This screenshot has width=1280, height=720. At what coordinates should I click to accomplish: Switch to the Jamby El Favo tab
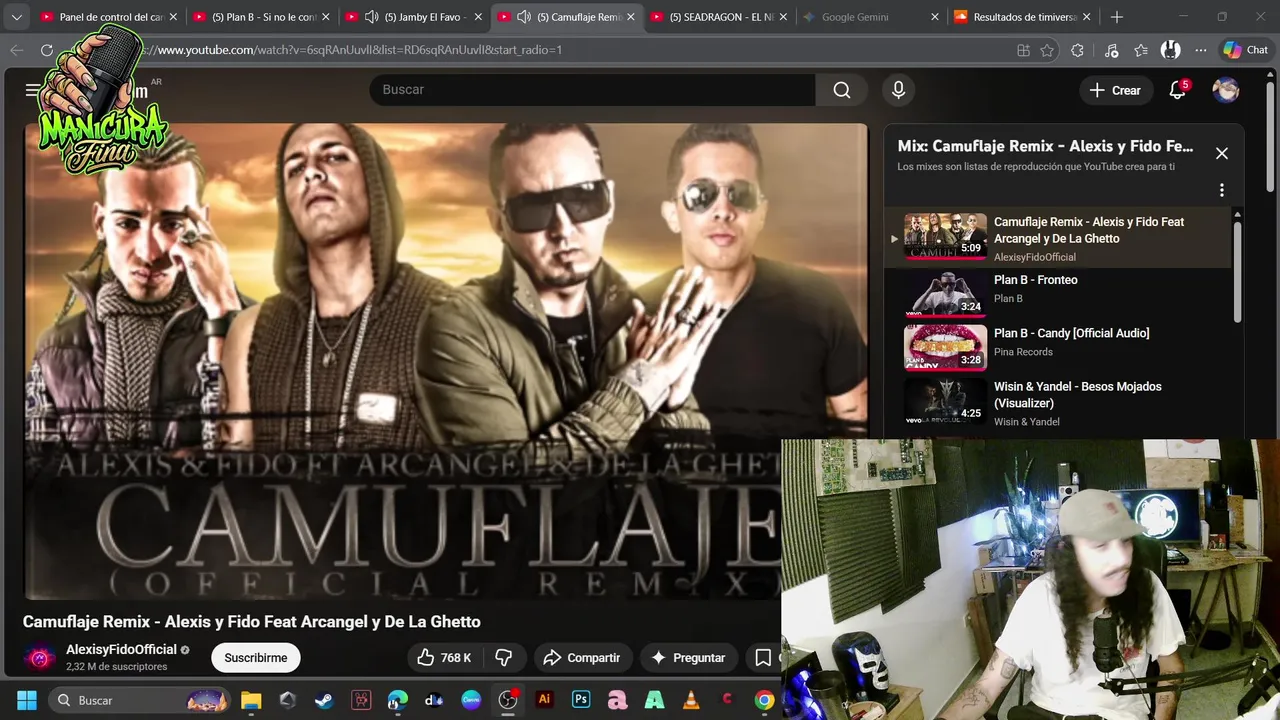pyautogui.click(x=412, y=17)
